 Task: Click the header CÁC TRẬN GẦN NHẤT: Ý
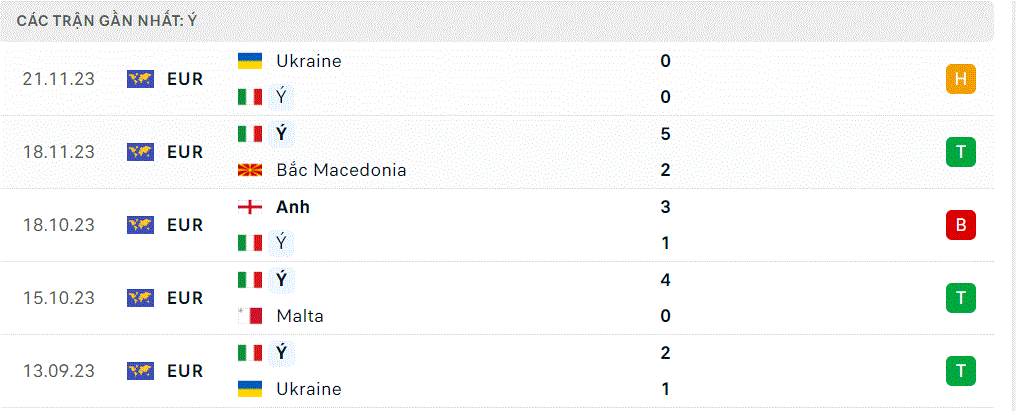[x=108, y=21]
